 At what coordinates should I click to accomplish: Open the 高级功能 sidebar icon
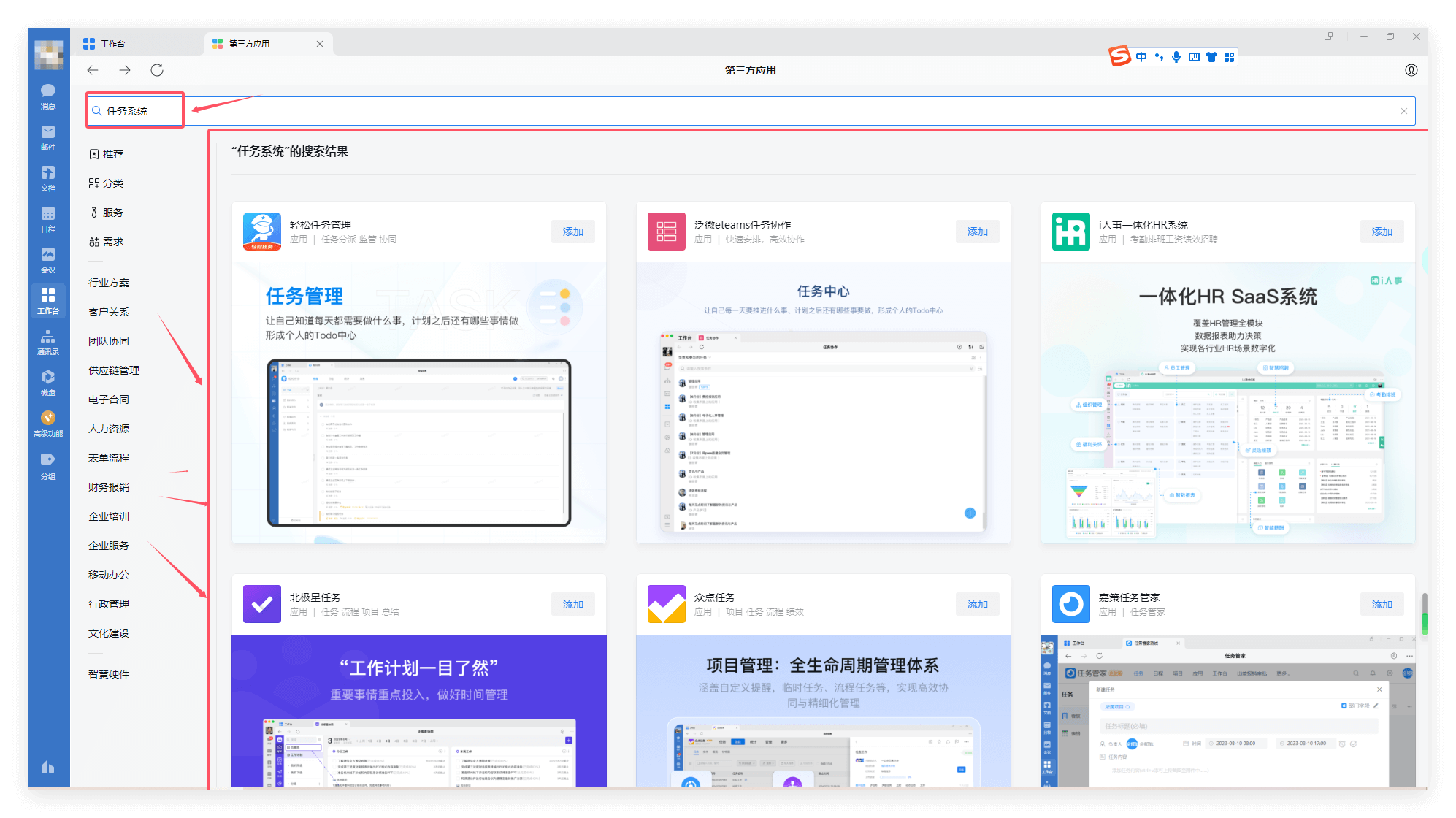tap(48, 423)
